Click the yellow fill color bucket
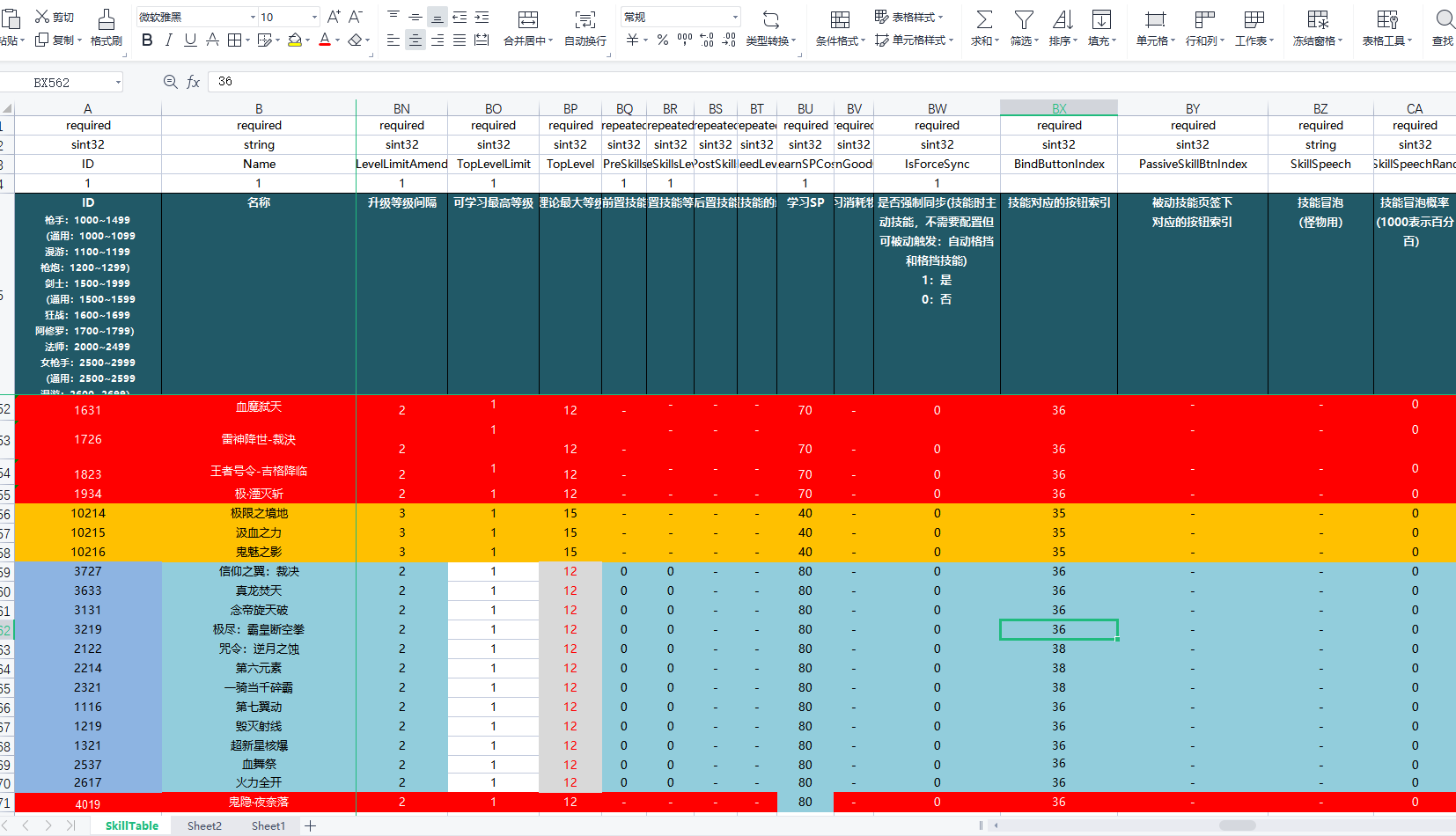Image resolution: width=1456 pixels, height=836 pixels. [295, 40]
